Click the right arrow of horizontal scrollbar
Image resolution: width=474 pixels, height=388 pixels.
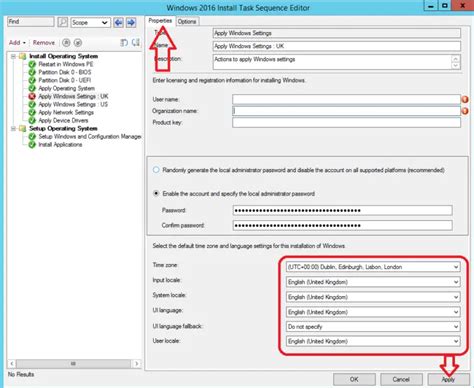[137, 364]
